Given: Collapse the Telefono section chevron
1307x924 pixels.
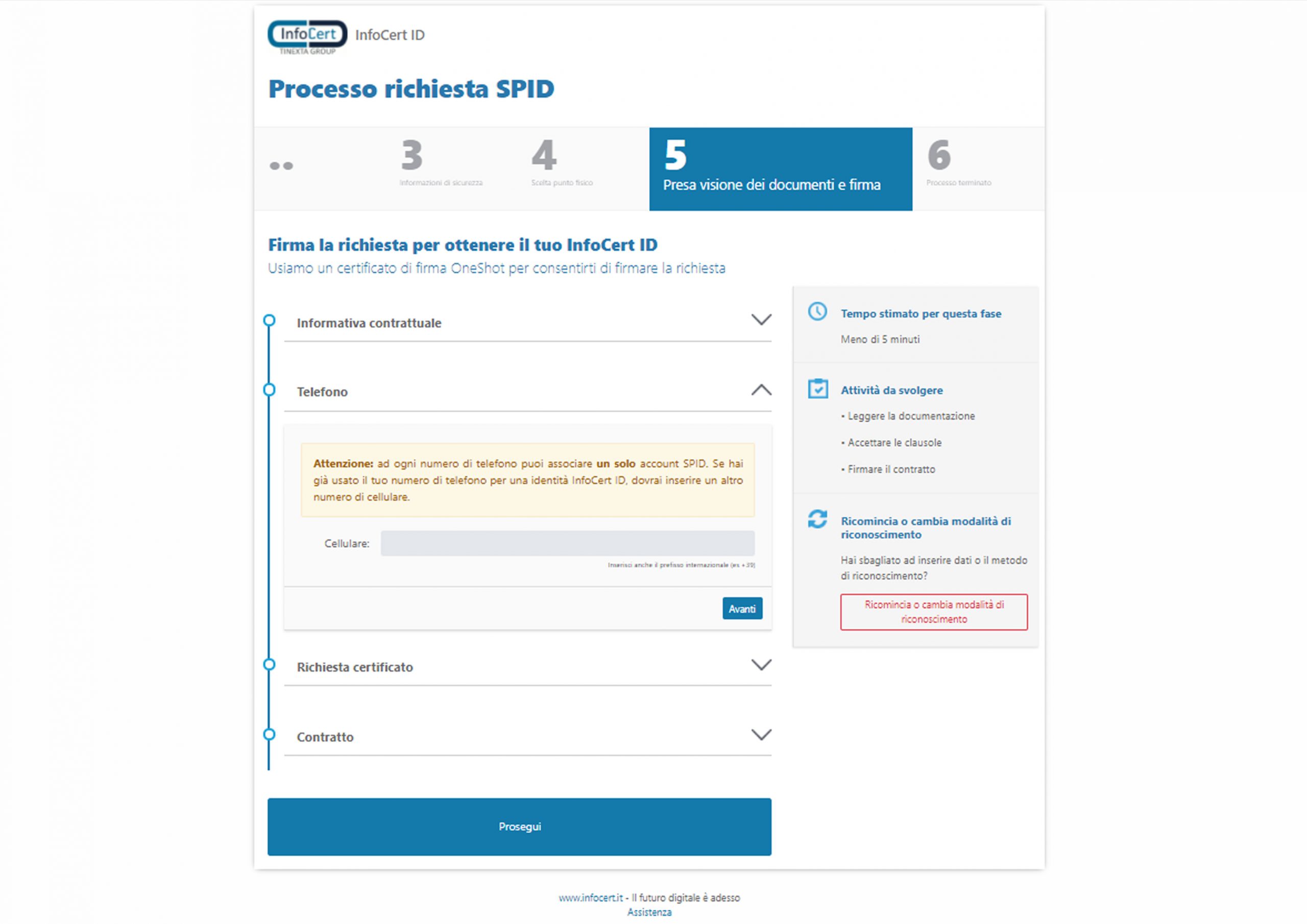Looking at the screenshot, I should click(x=761, y=390).
